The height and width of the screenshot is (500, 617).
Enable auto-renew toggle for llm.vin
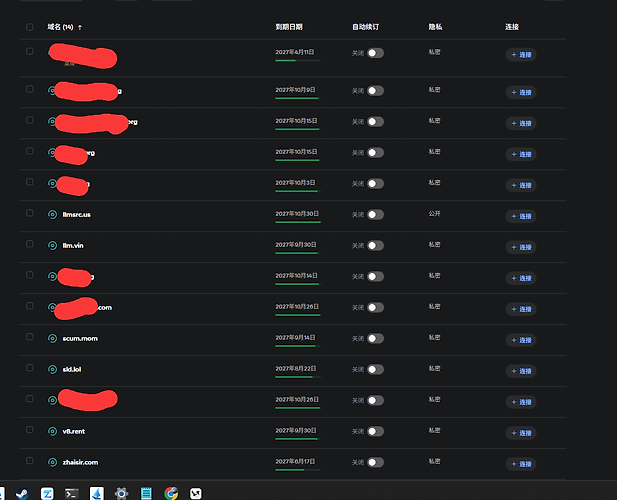(375, 245)
